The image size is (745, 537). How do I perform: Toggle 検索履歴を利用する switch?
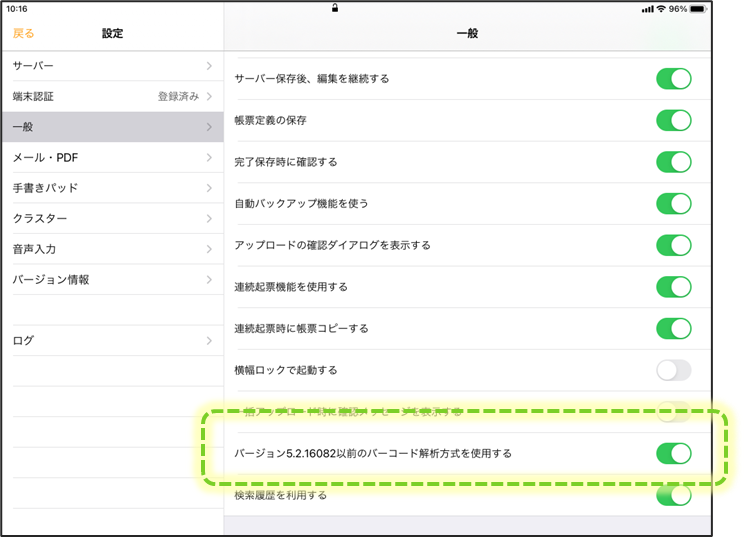673,495
